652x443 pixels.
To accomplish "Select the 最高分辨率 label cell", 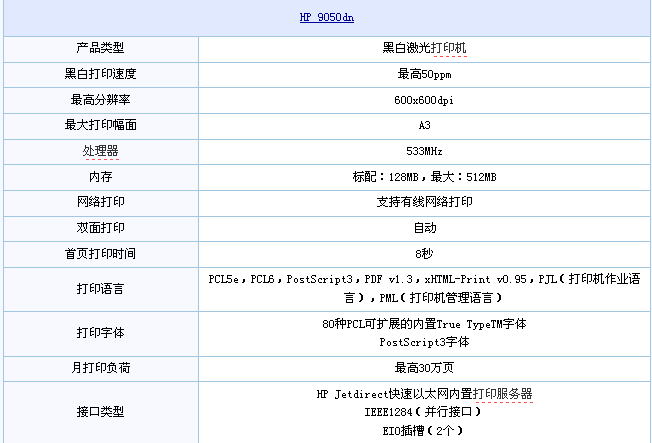I will click(101, 100).
